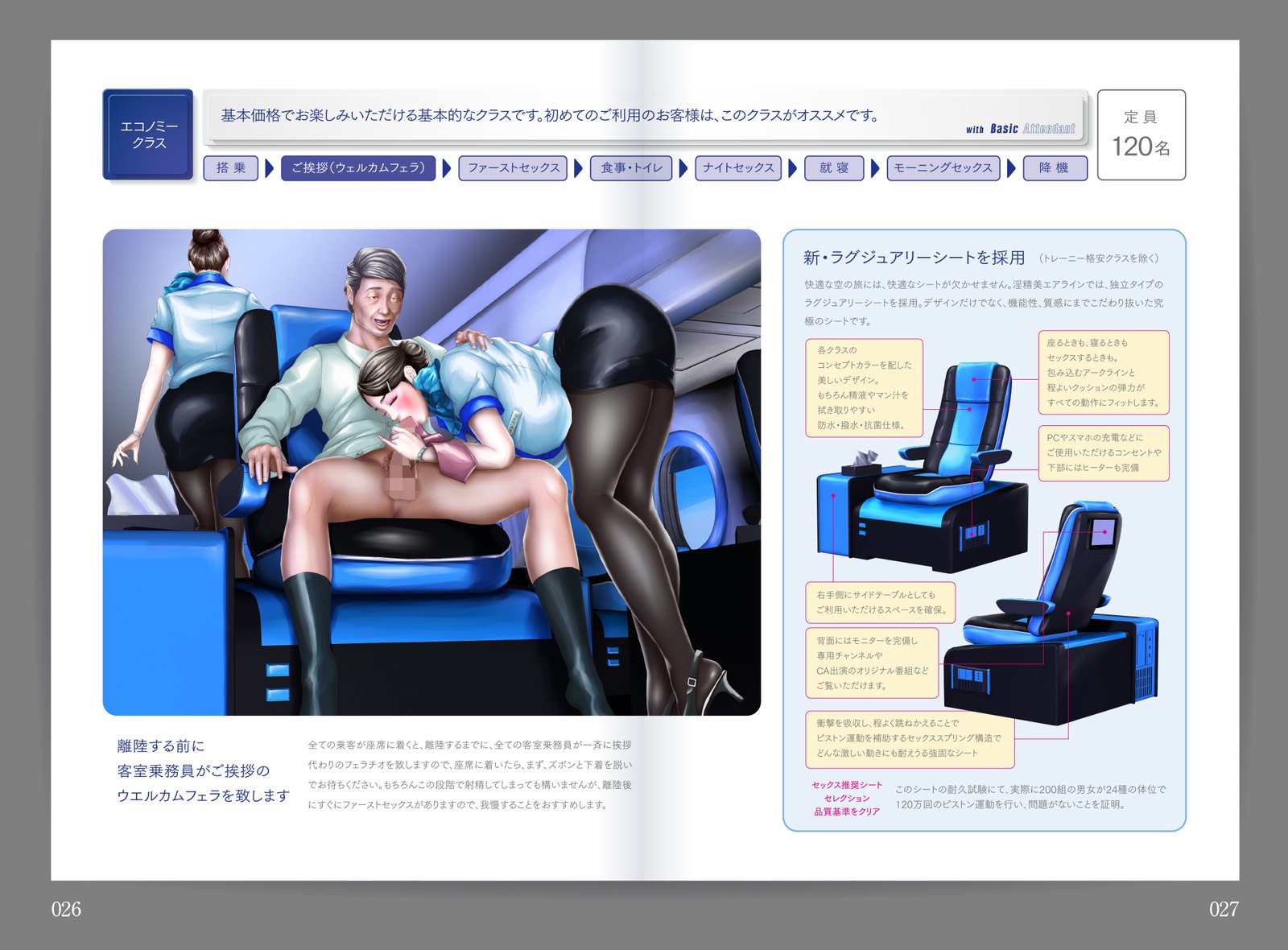This screenshot has height=950, width=1288.
Task: Toggle the 就寝 stage chip
Action: pyautogui.click(x=835, y=169)
